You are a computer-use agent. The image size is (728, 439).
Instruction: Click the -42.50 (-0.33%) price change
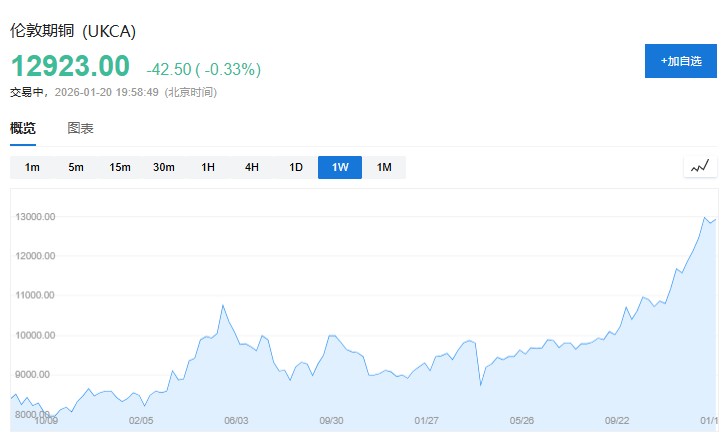(203, 70)
